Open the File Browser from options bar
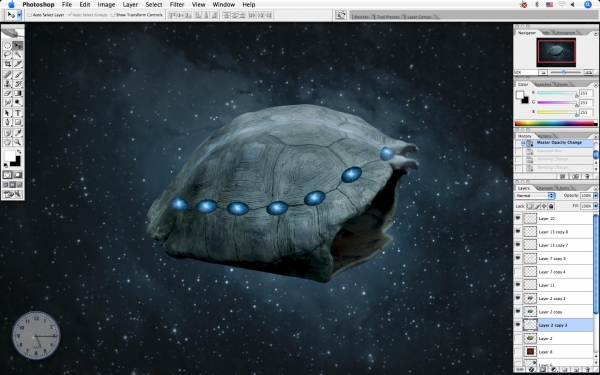 pyautogui.click(x=341, y=15)
